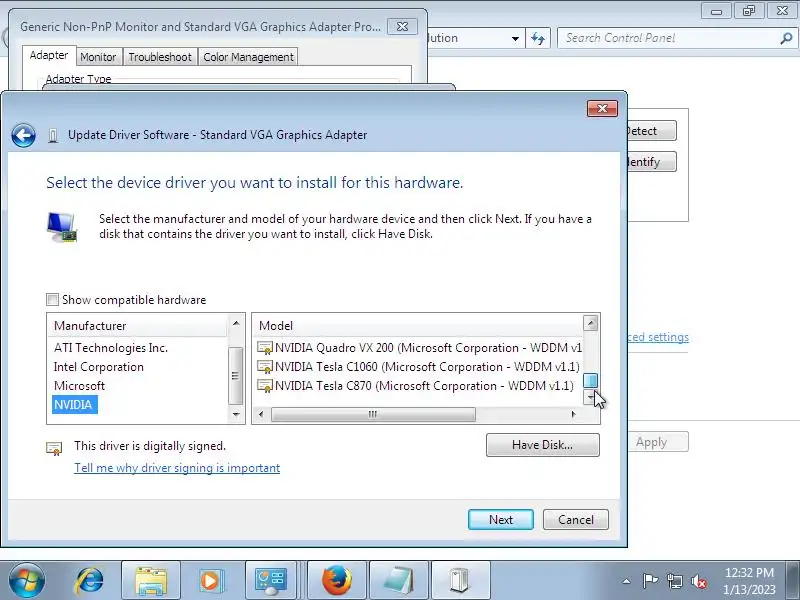This screenshot has width=800, height=600.
Task: Open Tell me why driver signing is important link
Action: (177, 468)
